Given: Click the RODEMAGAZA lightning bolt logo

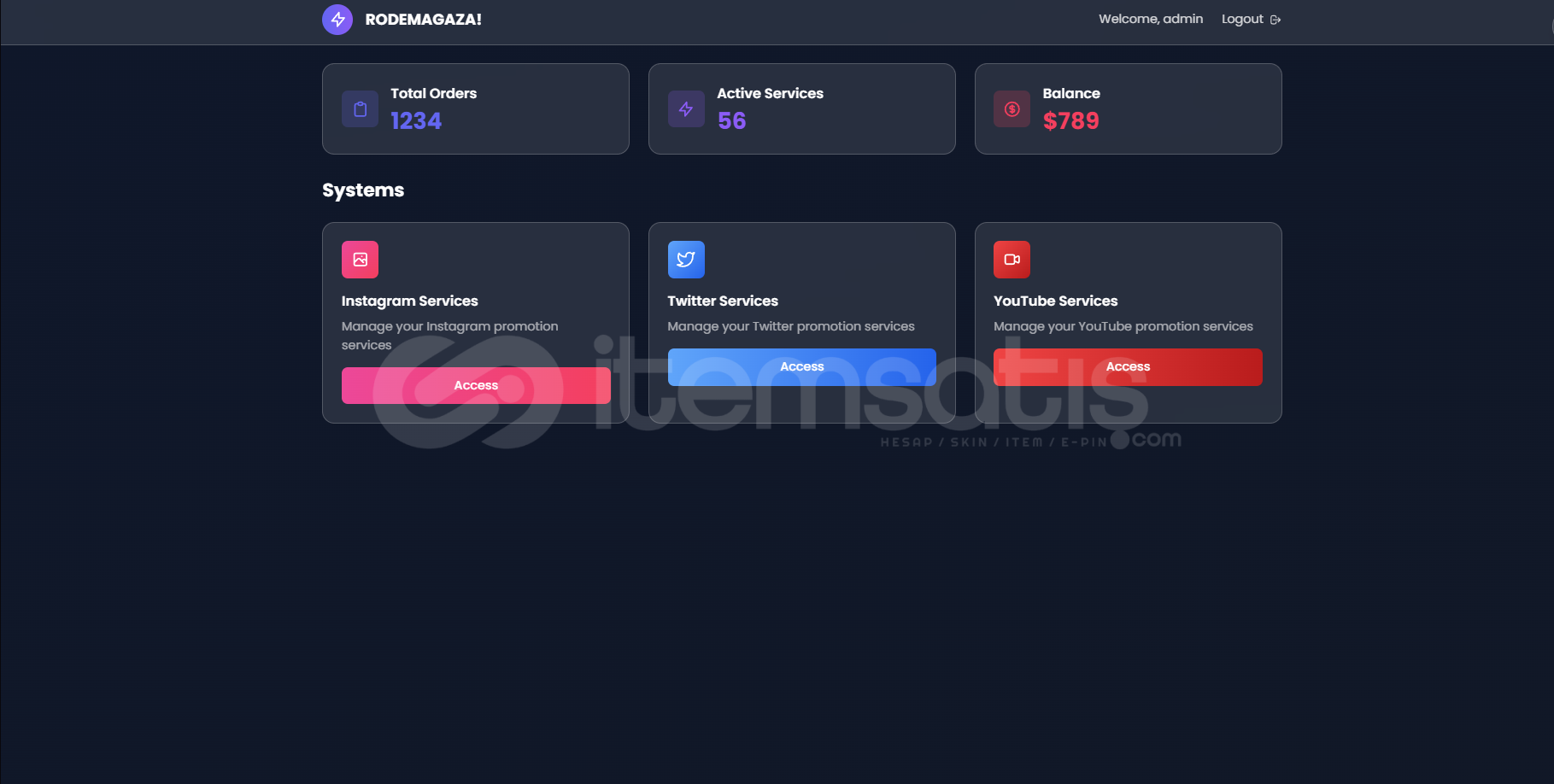Looking at the screenshot, I should point(337,20).
